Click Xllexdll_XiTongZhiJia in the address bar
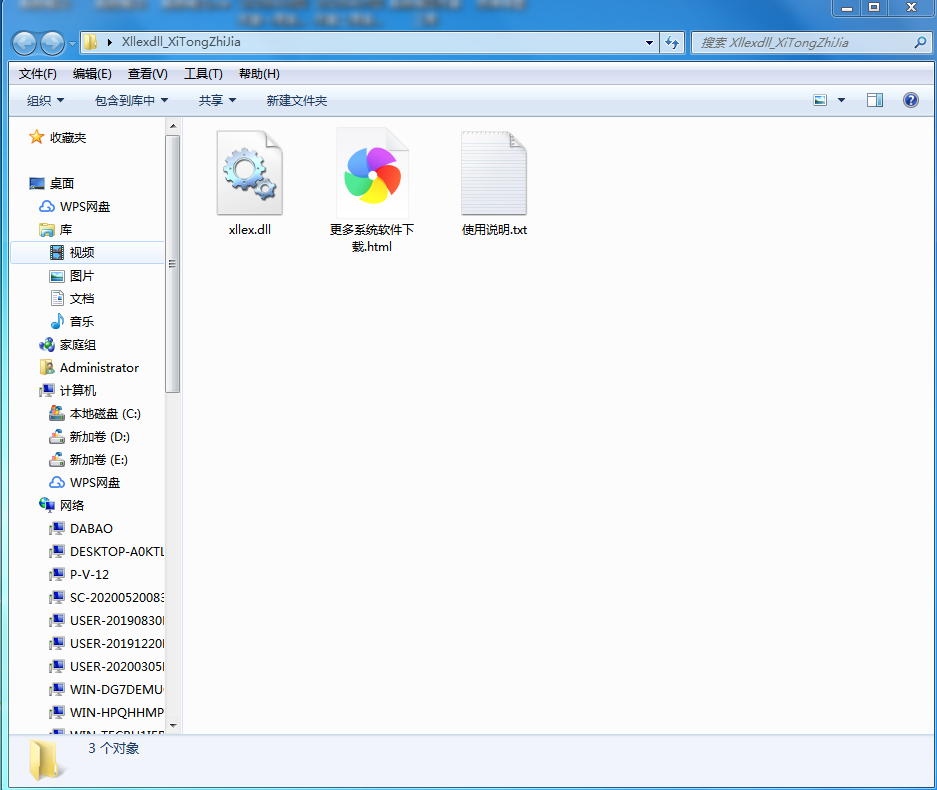The image size is (937, 790). 181,42
